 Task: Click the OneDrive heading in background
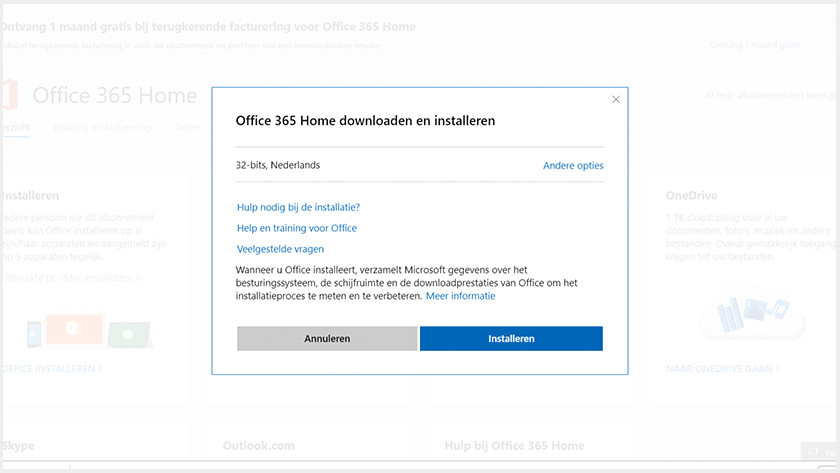tap(691, 196)
